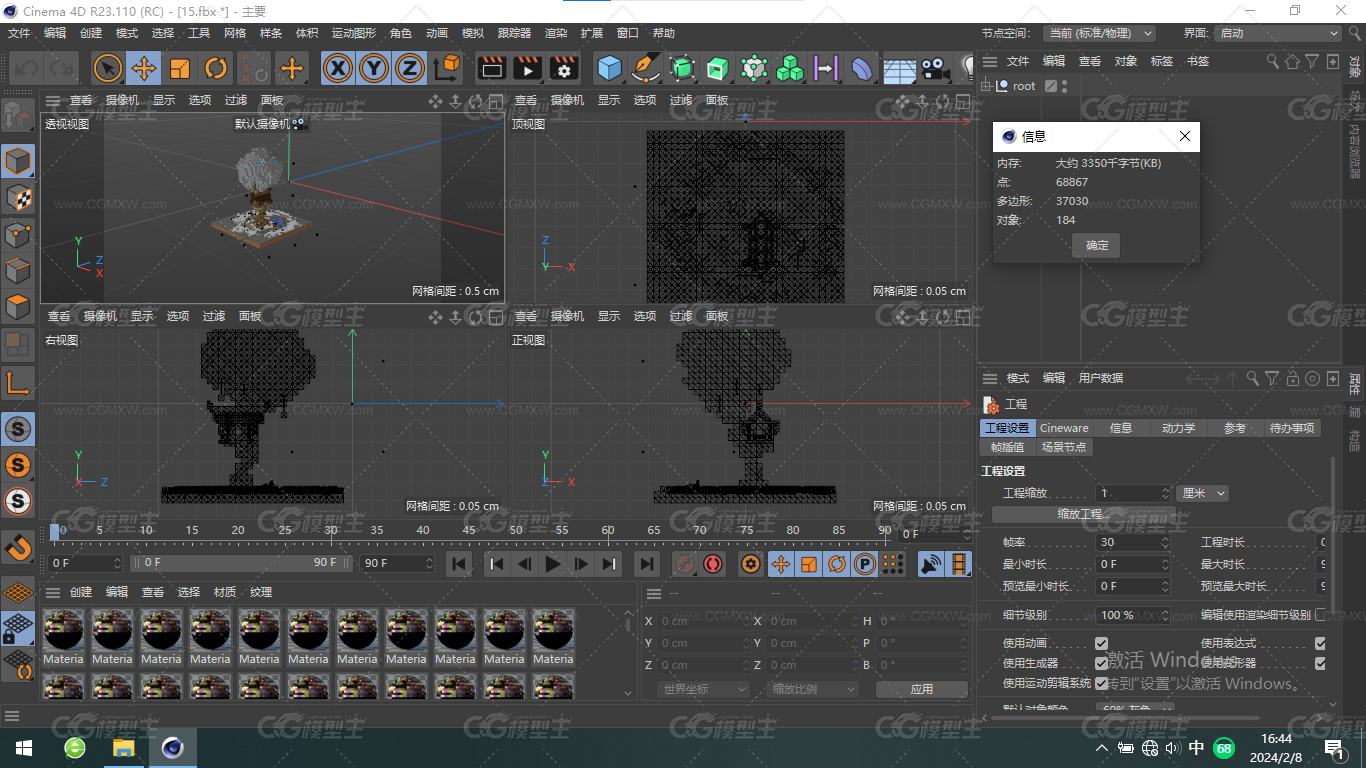The width and height of the screenshot is (1366, 768).
Task: Open 摄像机 menu in perspective viewport
Action: tap(122, 100)
